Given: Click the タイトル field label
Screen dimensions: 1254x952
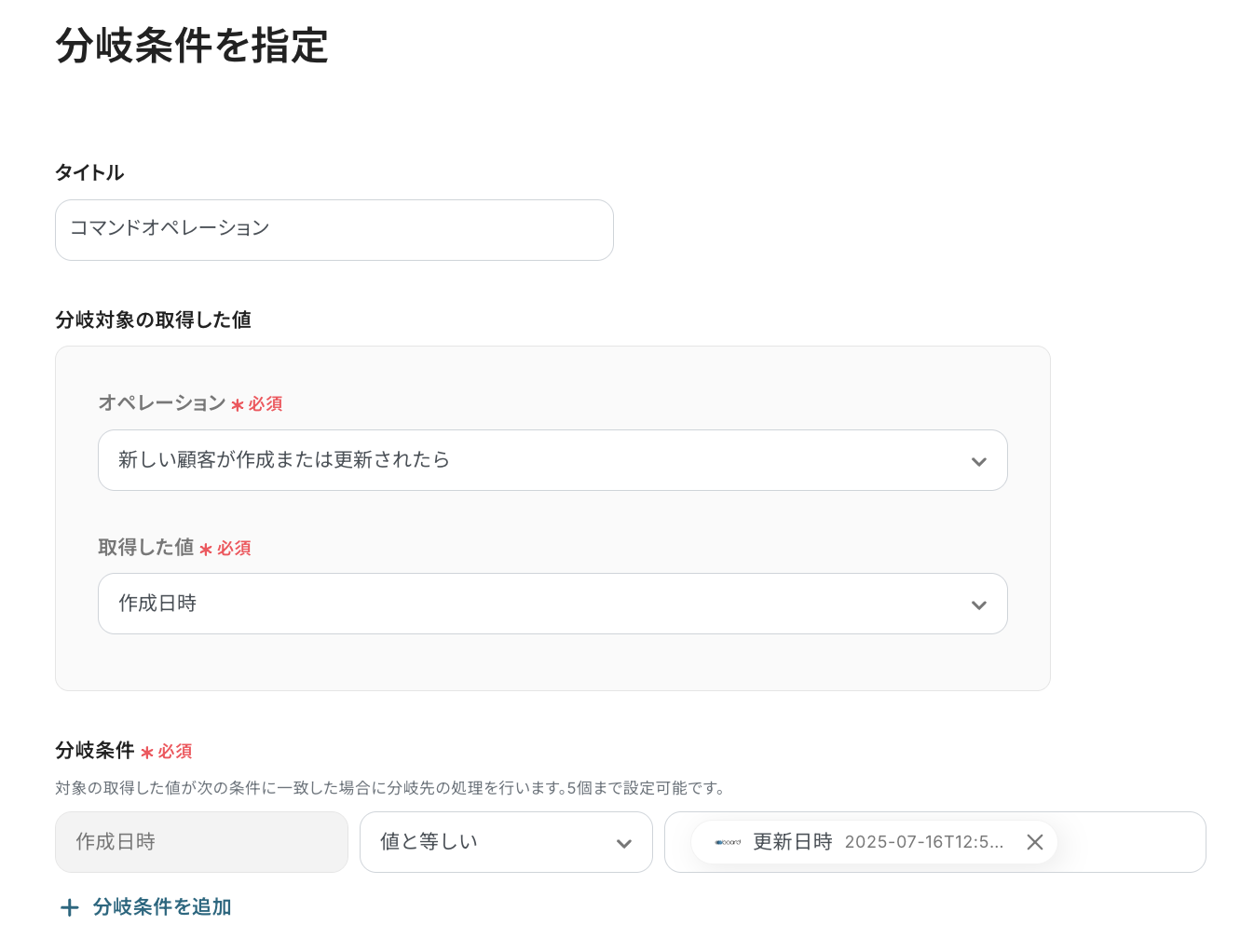Looking at the screenshot, I should [x=89, y=172].
